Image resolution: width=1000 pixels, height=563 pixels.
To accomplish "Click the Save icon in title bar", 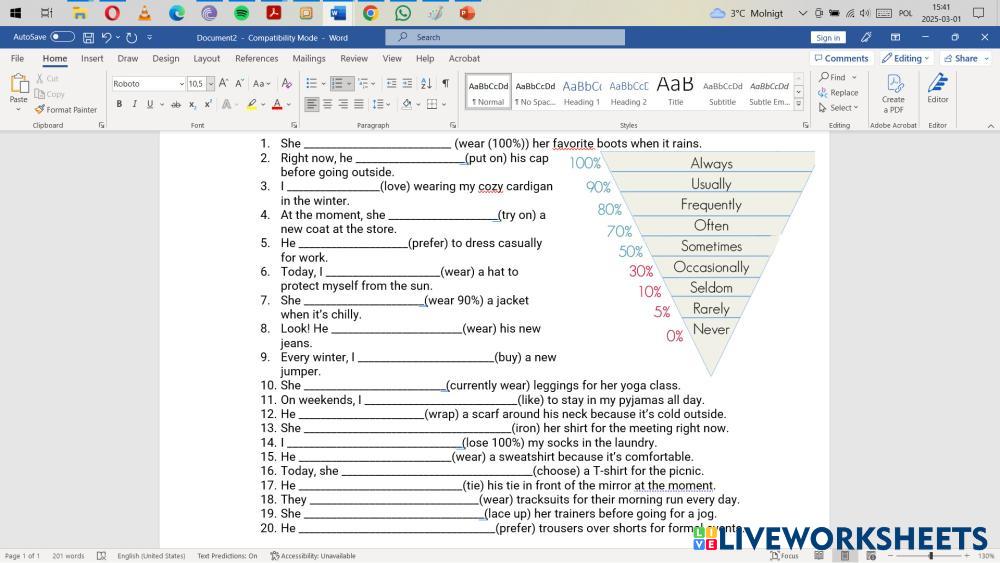I will (88, 37).
